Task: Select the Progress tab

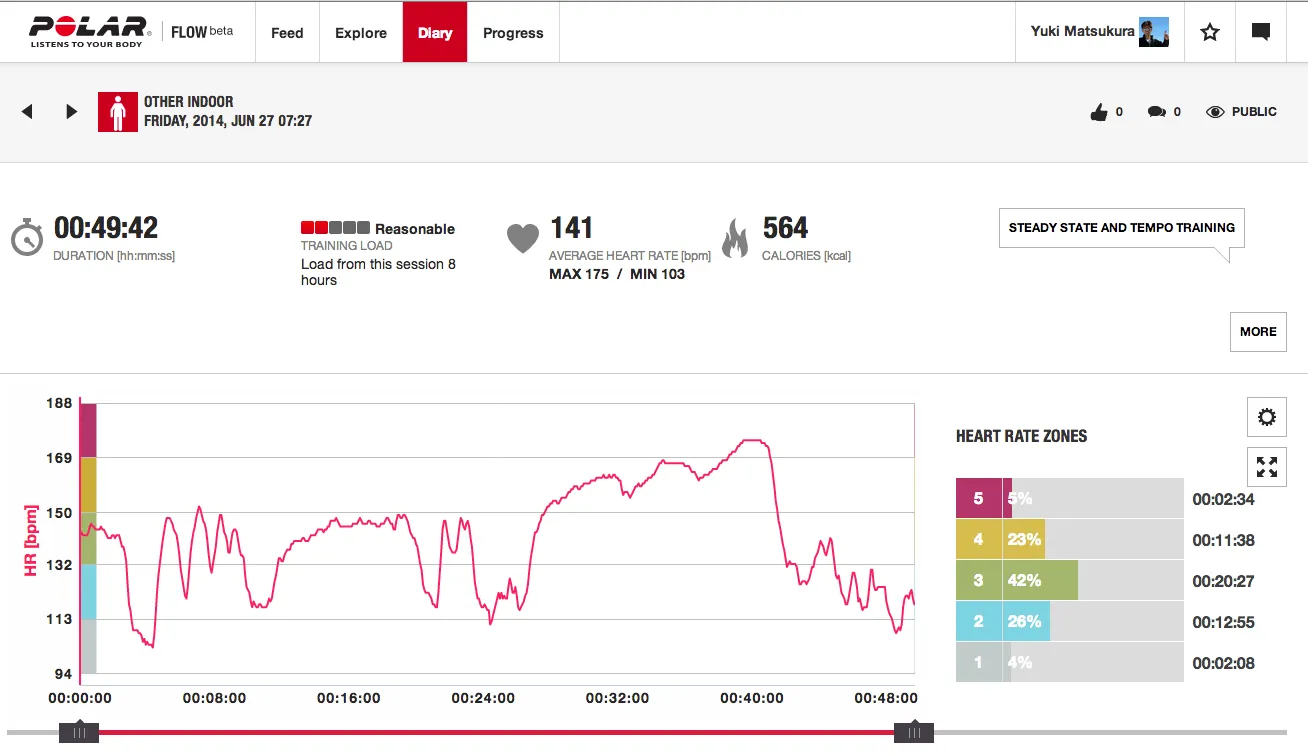Action: [513, 33]
